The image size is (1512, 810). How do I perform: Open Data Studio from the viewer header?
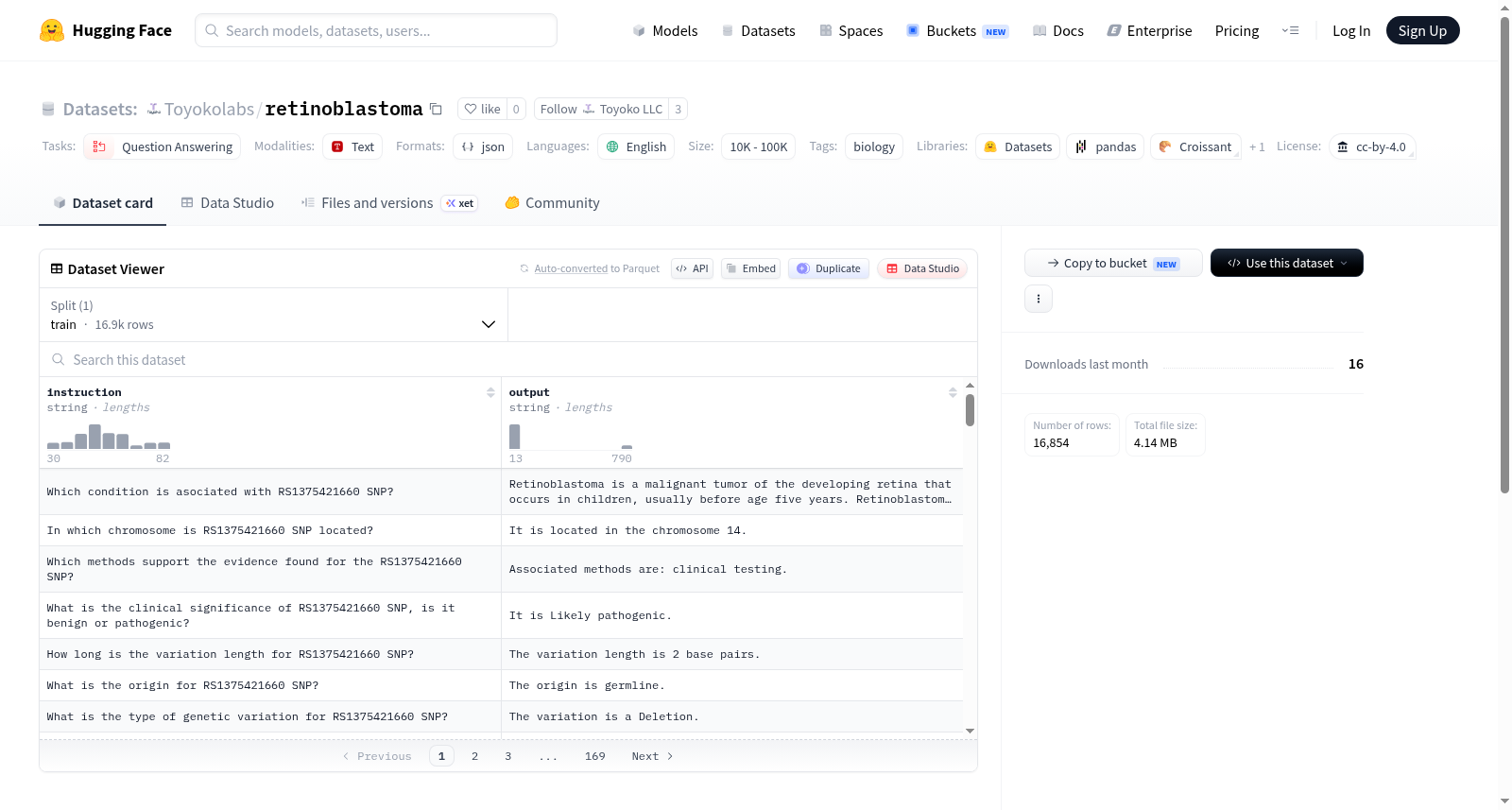click(921, 268)
